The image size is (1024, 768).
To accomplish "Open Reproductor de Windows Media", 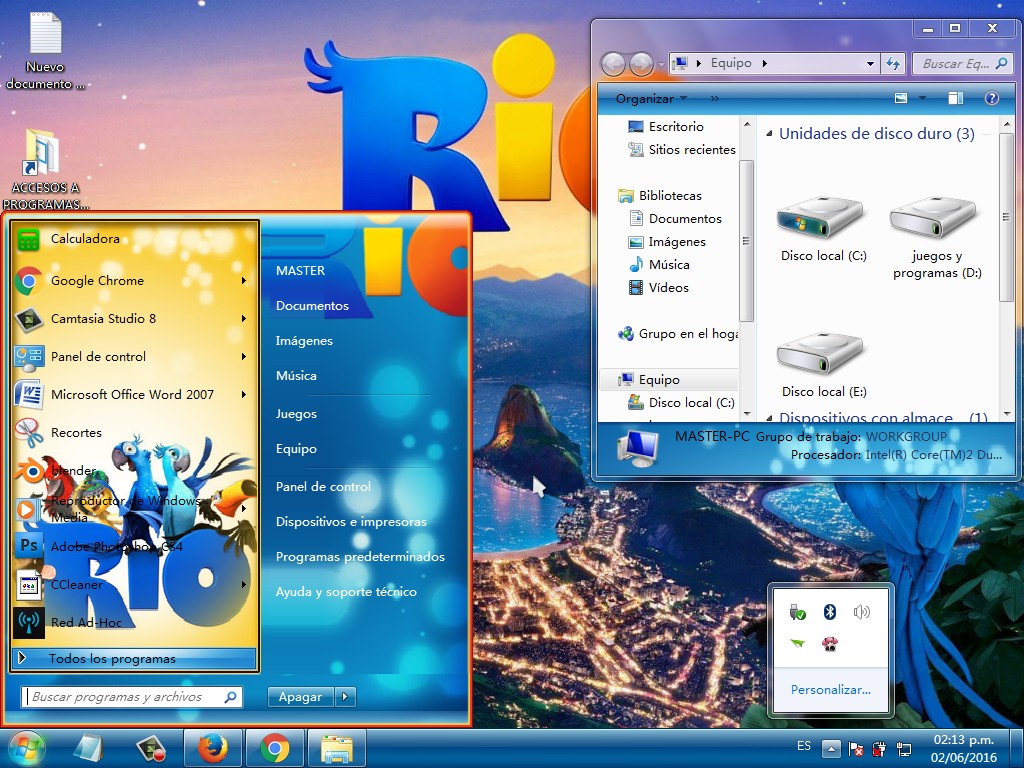I will (134, 509).
